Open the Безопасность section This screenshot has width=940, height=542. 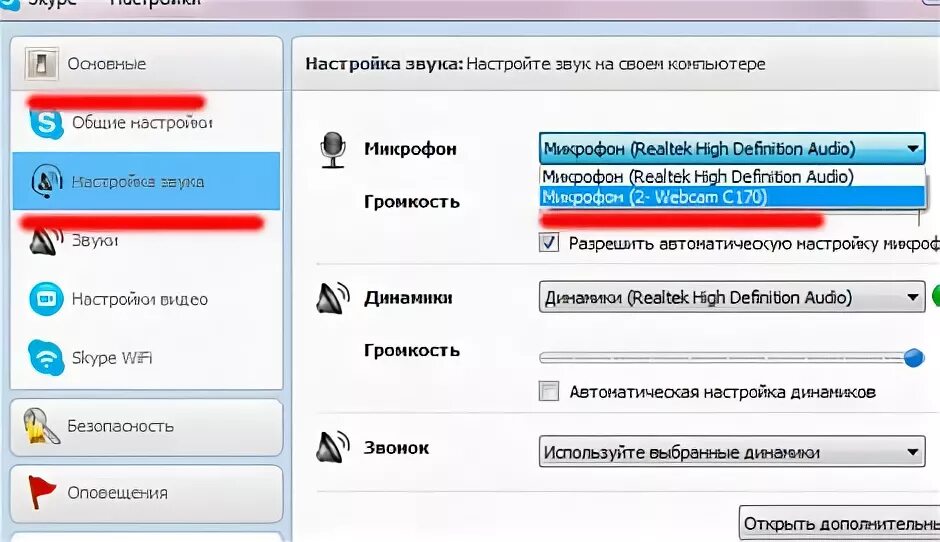click(x=147, y=427)
